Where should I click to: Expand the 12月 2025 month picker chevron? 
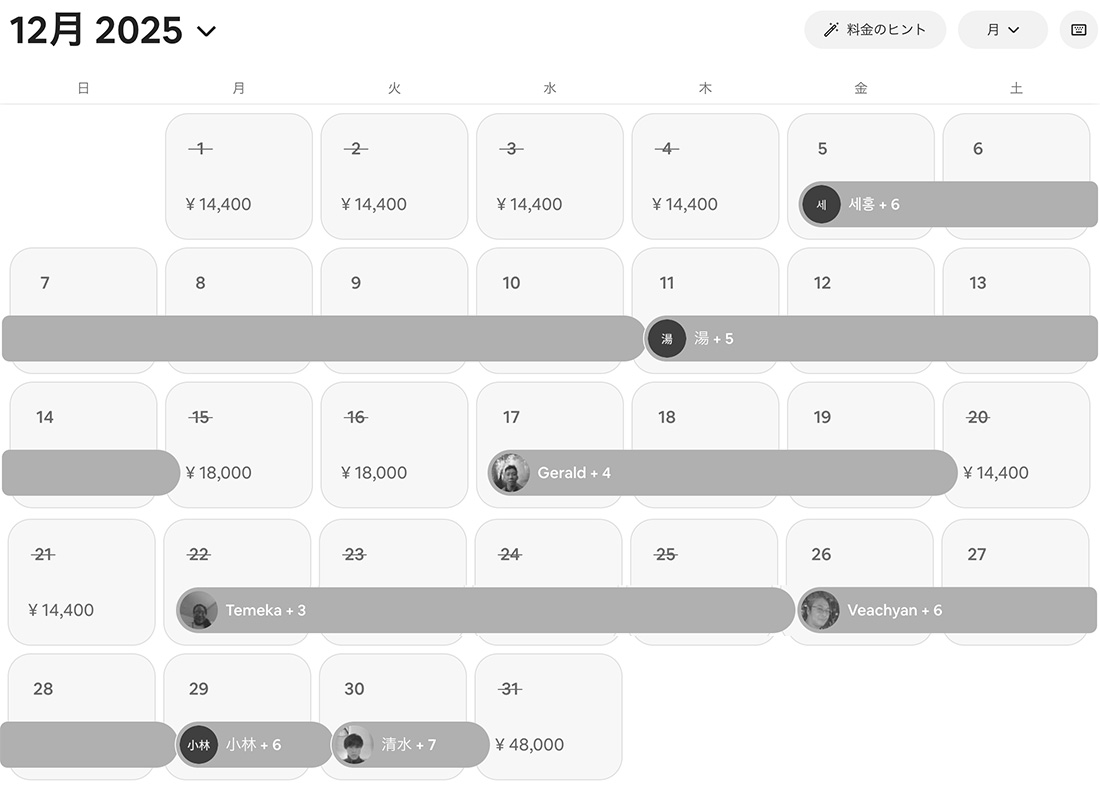(207, 31)
